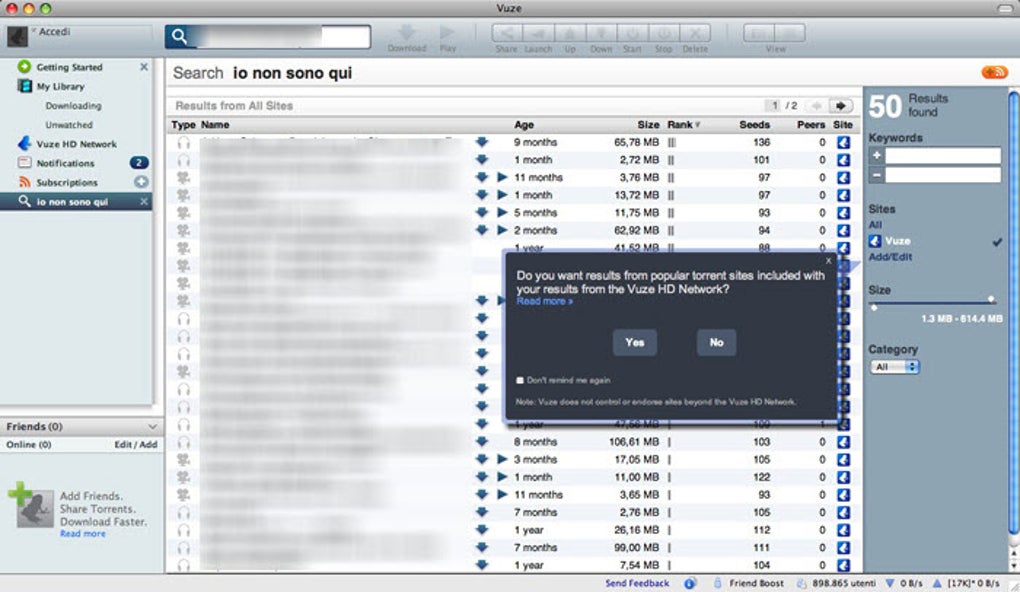Open Getting Started in sidebar
The width and height of the screenshot is (1020, 592).
pos(69,67)
